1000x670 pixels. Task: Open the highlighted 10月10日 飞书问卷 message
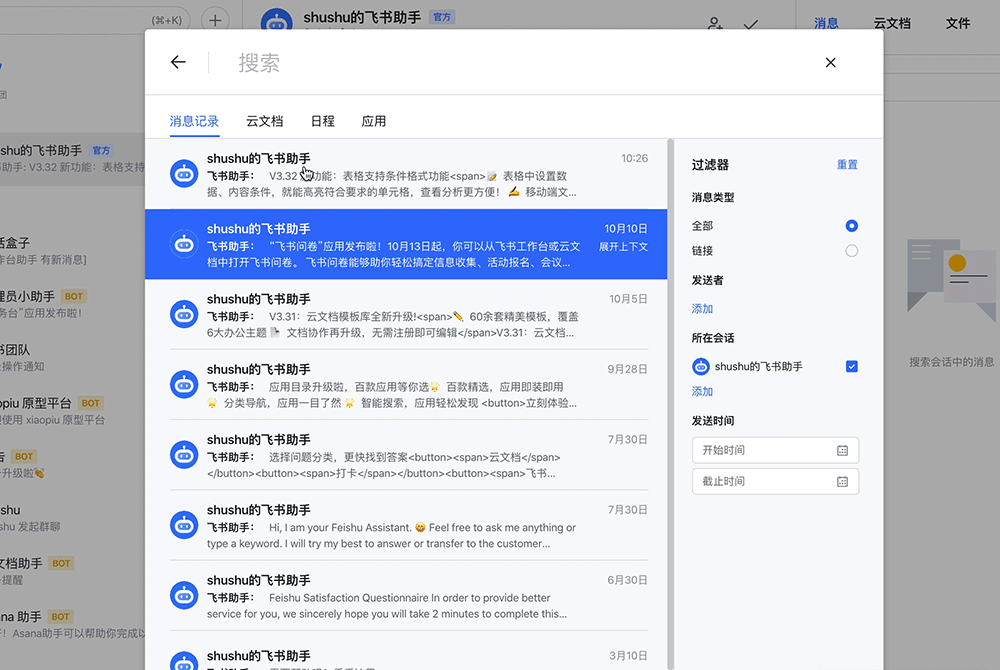coord(406,244)
